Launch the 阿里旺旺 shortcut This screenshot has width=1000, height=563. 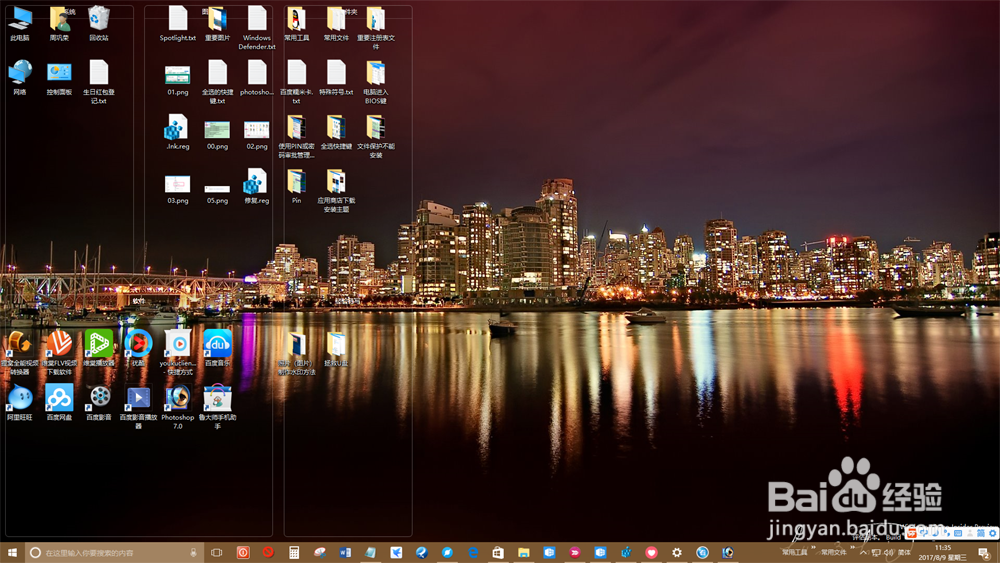click(20, 402)
